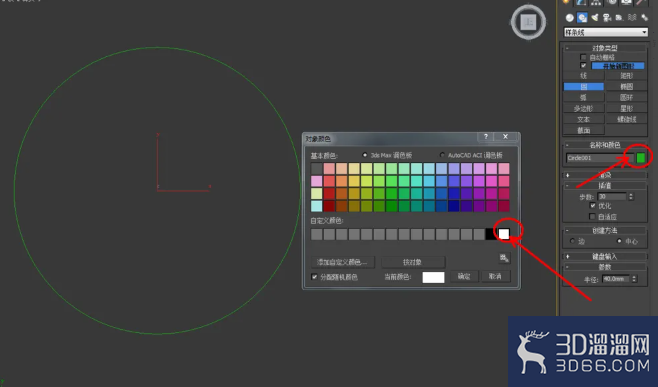Select the AutoCAD ACI 调色板 radio button
This screenshot has height=387, width=658.
click(442, 155)
